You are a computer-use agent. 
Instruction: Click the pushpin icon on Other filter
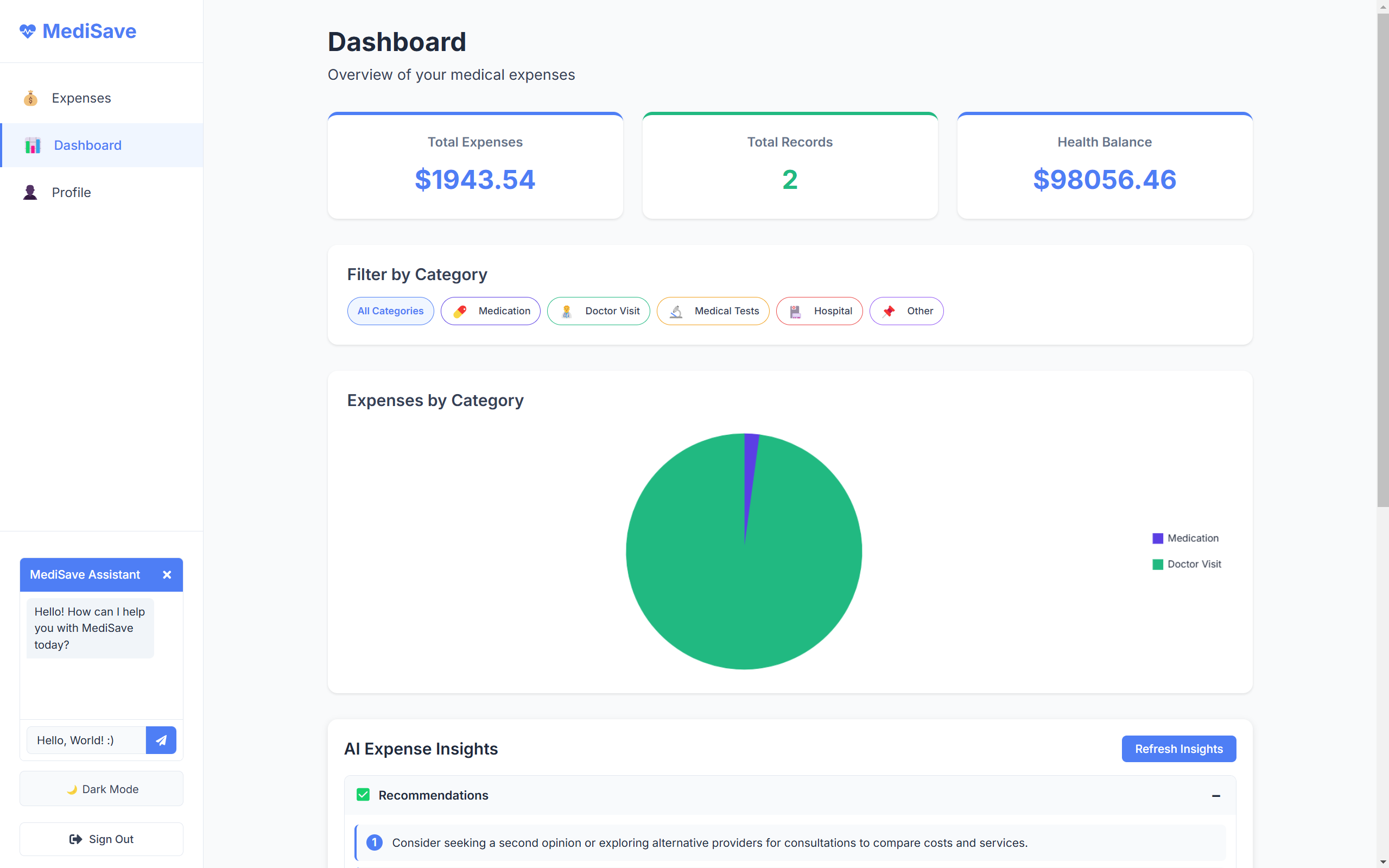(889, 311)
